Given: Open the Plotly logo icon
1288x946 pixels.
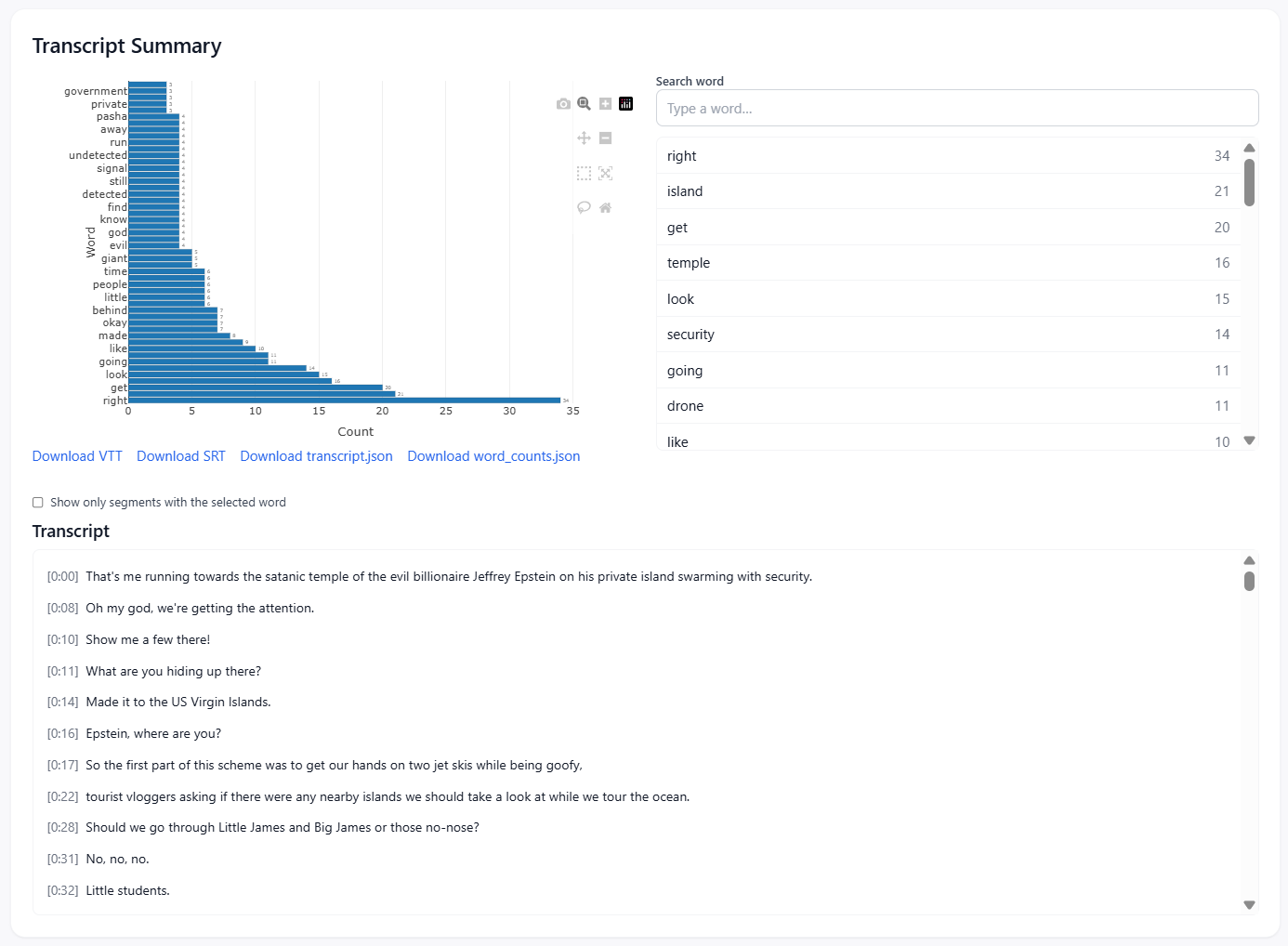Looking at the screenshot, I should click(x=626, y=104).
